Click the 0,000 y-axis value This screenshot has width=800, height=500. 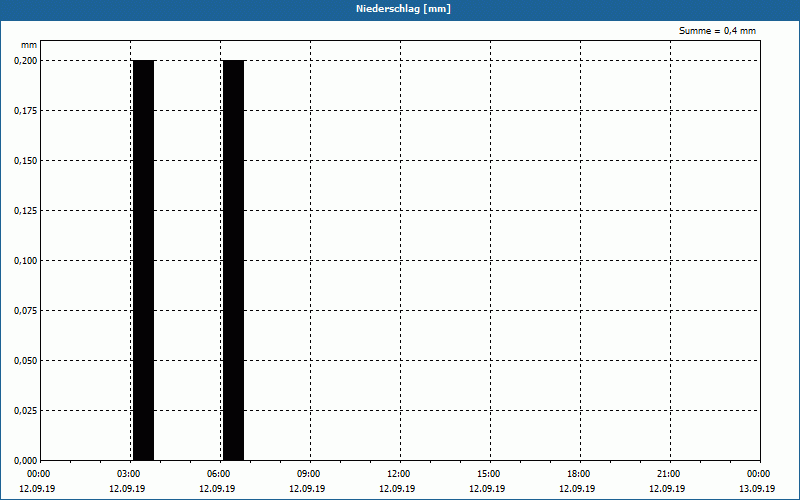pyautogui.click(x=26, y=461)
